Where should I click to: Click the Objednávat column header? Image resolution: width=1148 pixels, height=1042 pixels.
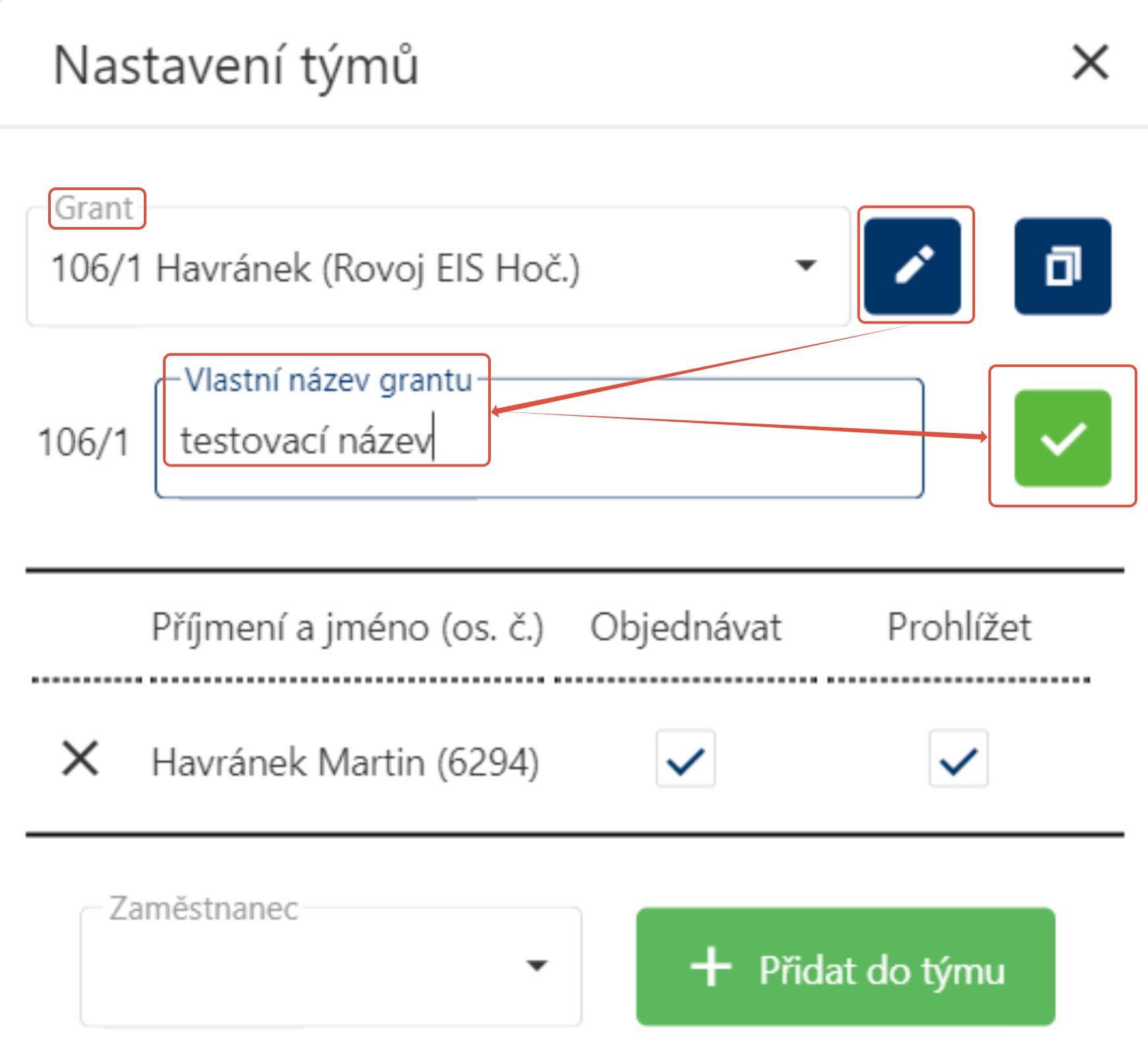coord(685,627)
